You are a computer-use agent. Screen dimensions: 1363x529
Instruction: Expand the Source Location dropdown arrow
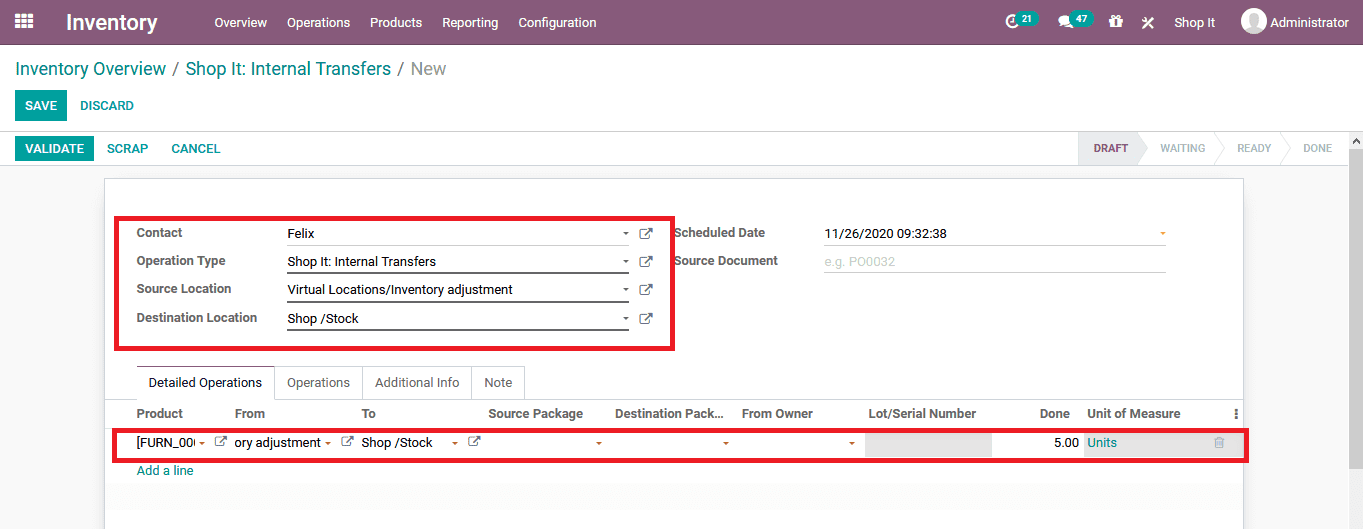pyautogui.click(x=625, y=290)
